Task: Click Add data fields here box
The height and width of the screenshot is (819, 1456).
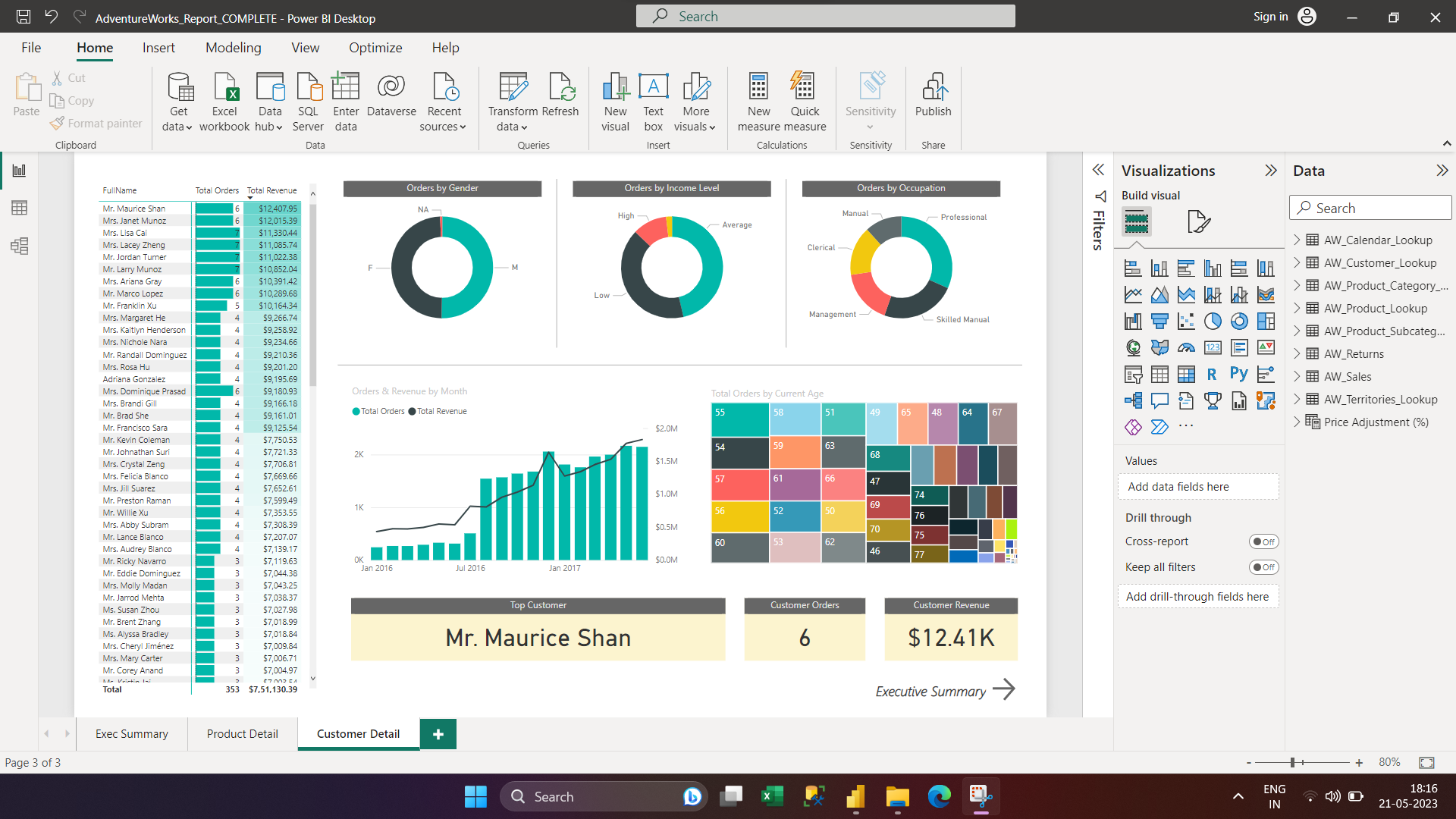Action: (1198, 487)
